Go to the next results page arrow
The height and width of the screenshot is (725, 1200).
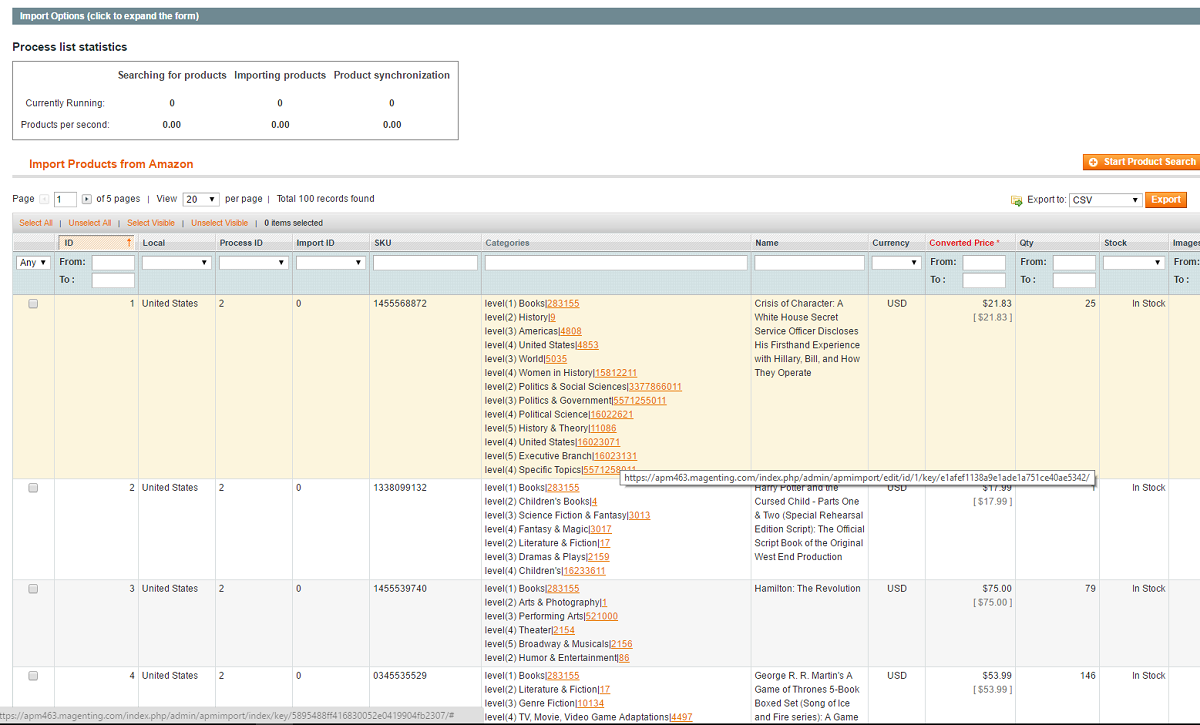click(87, 199)
